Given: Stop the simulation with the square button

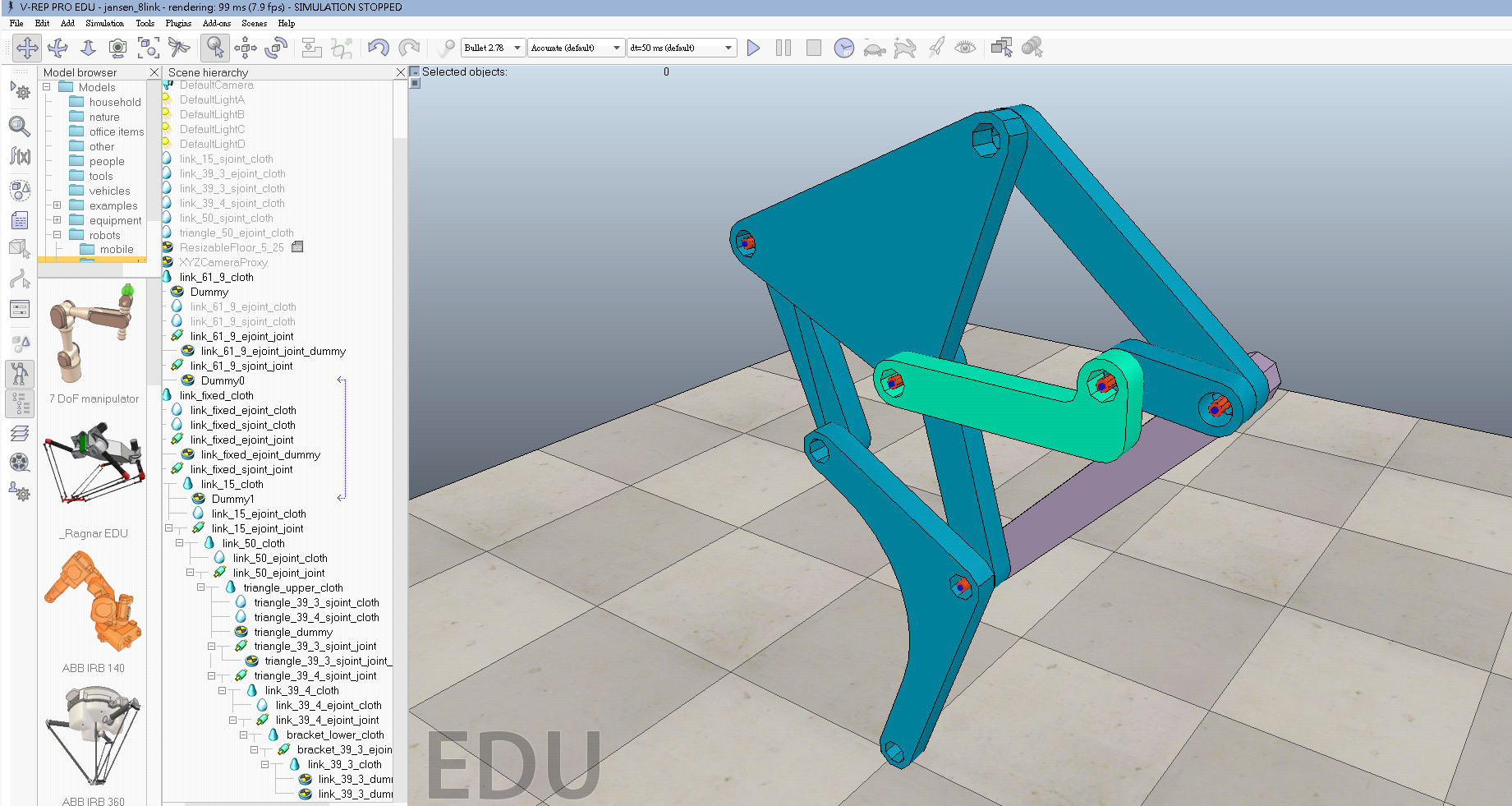Looking at the screenshot, I should tap(813, 48).
